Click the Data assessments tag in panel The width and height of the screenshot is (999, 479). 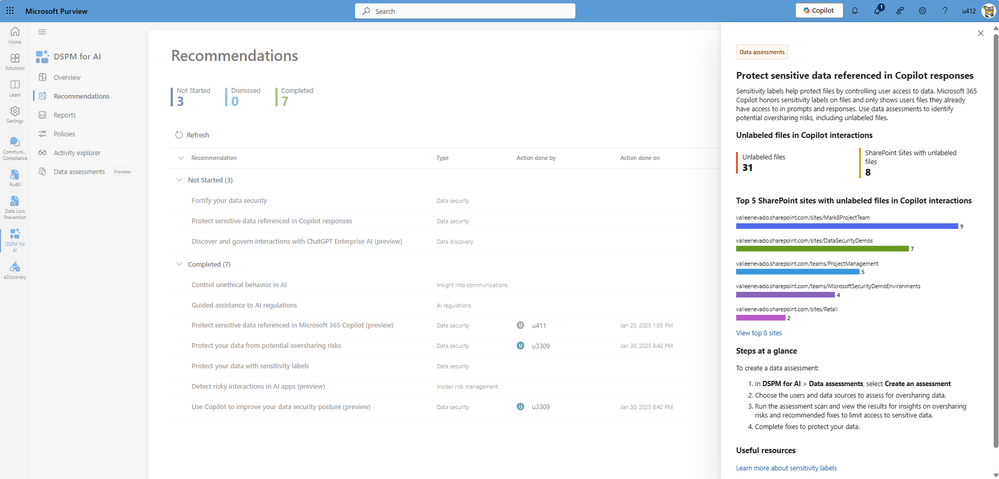coord(762,52)
